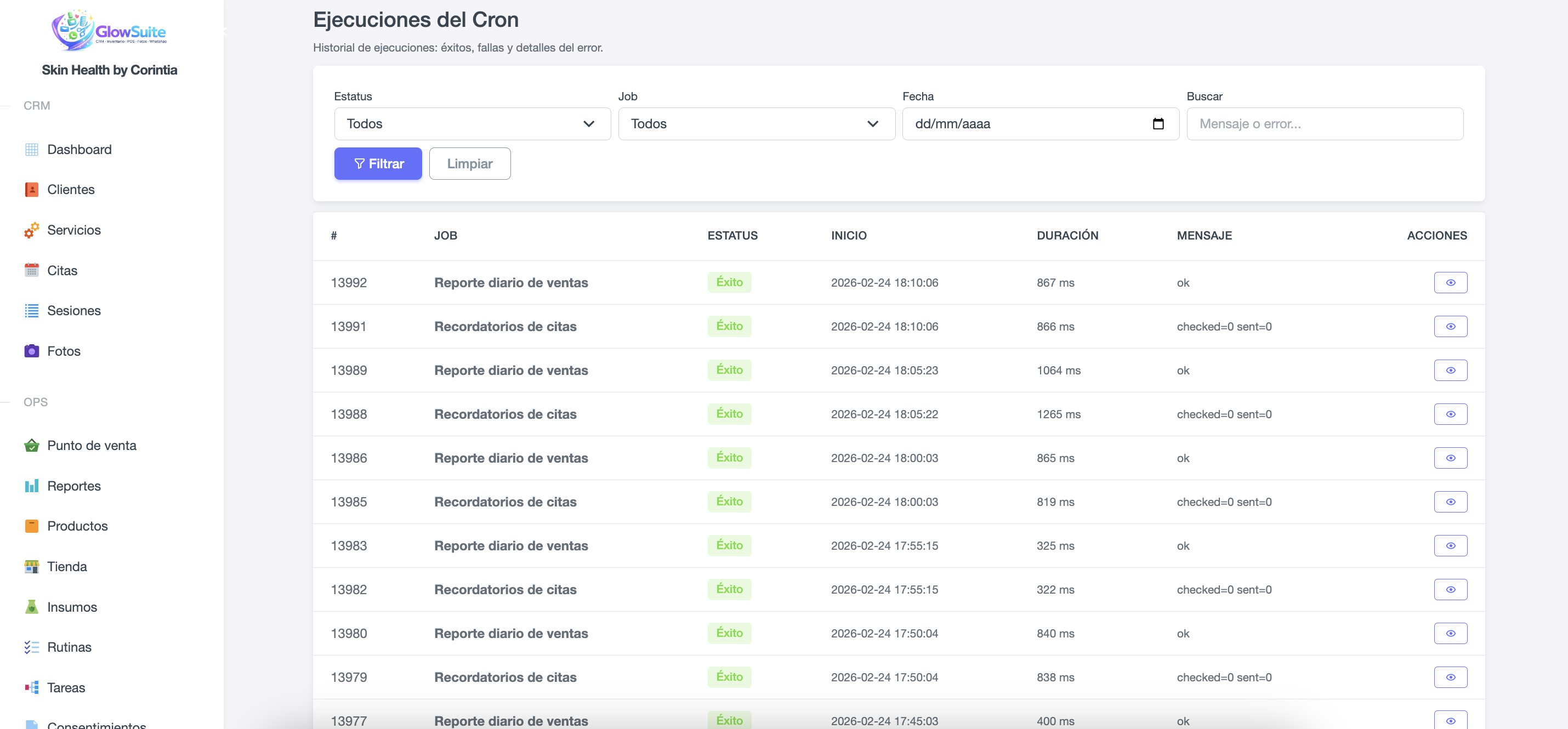View details of execution 13982

pos(1450,589)
